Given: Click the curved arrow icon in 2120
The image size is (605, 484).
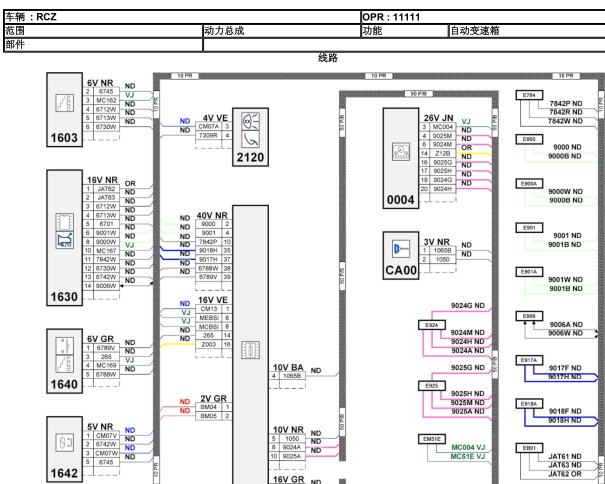Looking at the screenshot, I should (250, 139).
